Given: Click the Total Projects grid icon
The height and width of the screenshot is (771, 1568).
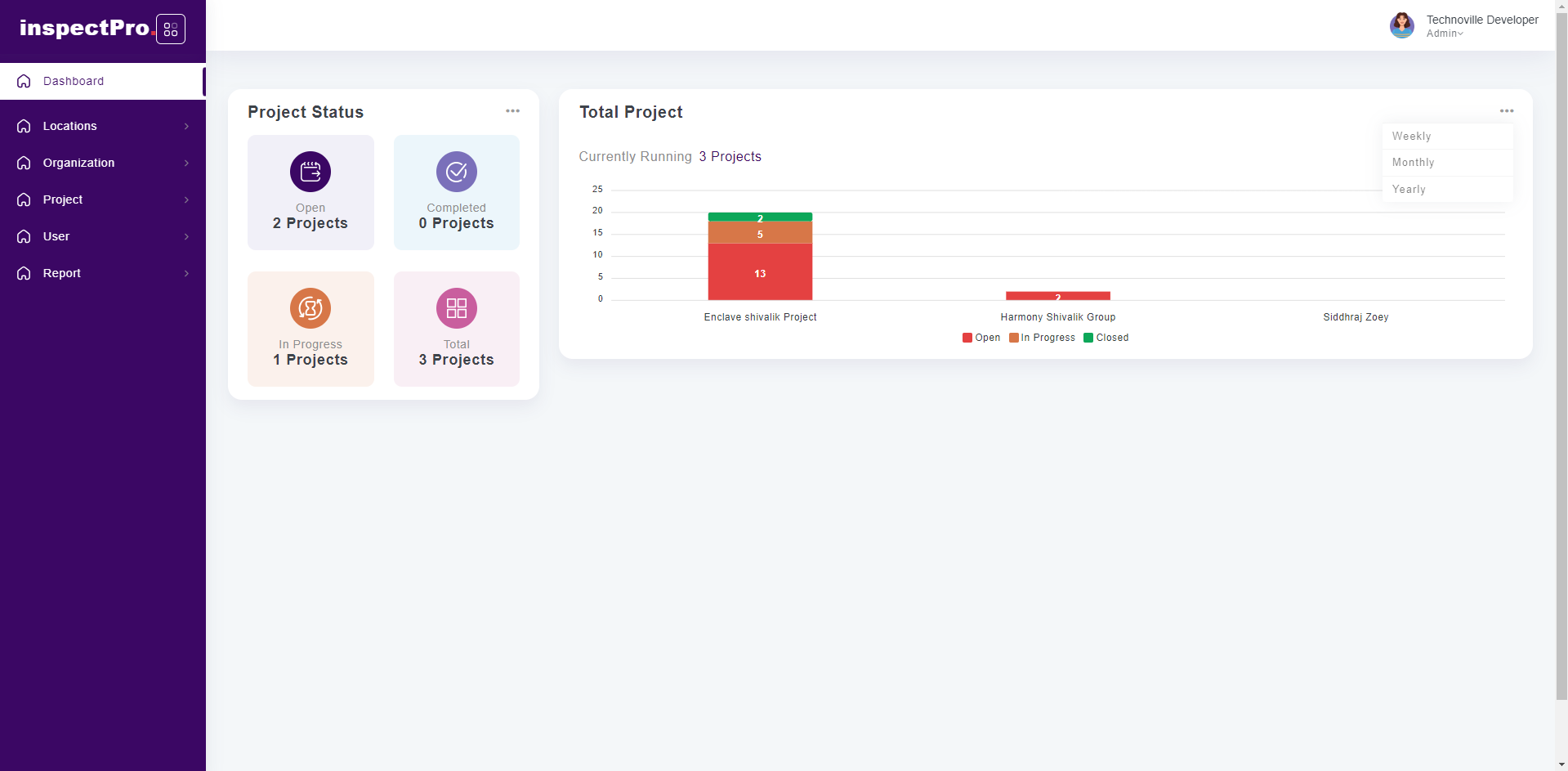Looking at the screenshot, I should [x=456, y=308].
